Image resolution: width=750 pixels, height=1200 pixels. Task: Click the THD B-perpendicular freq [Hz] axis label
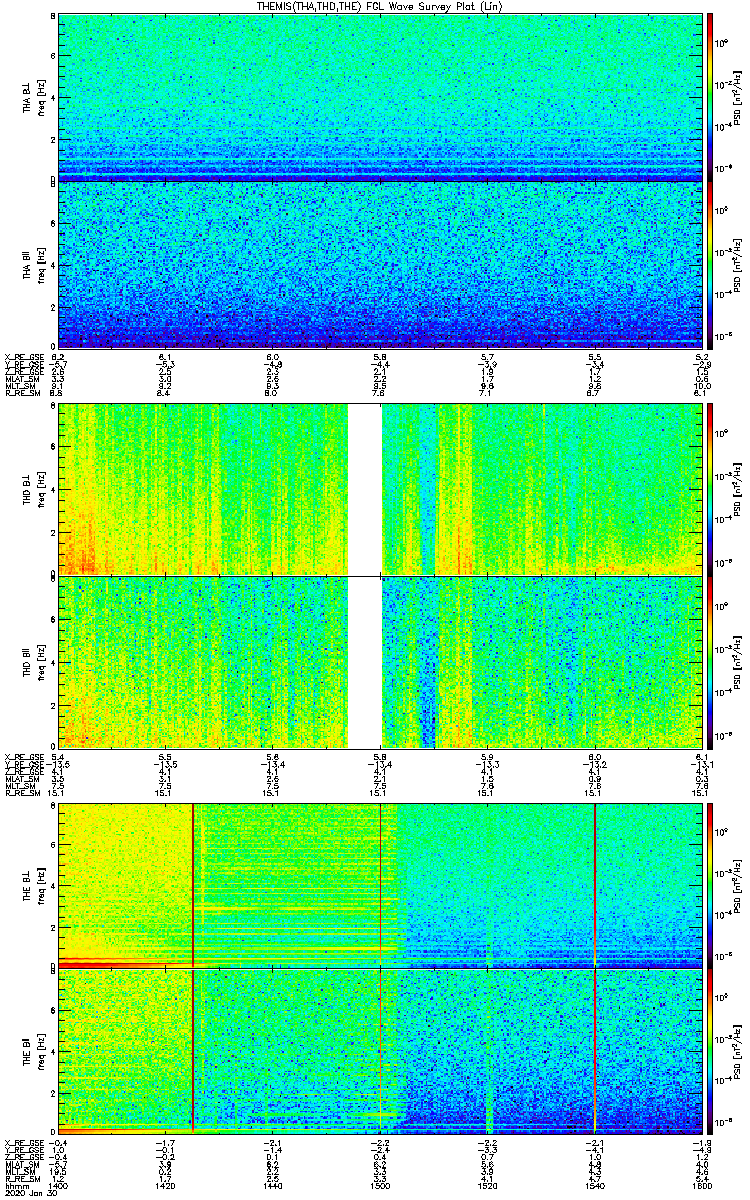42,489
